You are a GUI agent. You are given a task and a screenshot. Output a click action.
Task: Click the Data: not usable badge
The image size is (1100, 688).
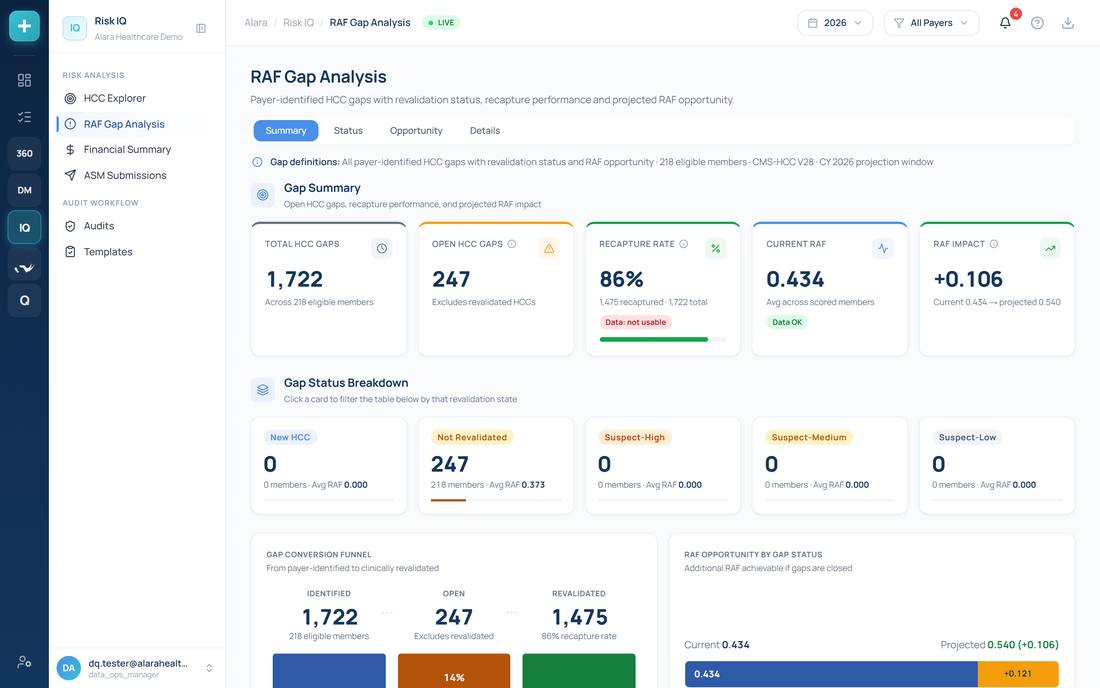tap(636, 322)
